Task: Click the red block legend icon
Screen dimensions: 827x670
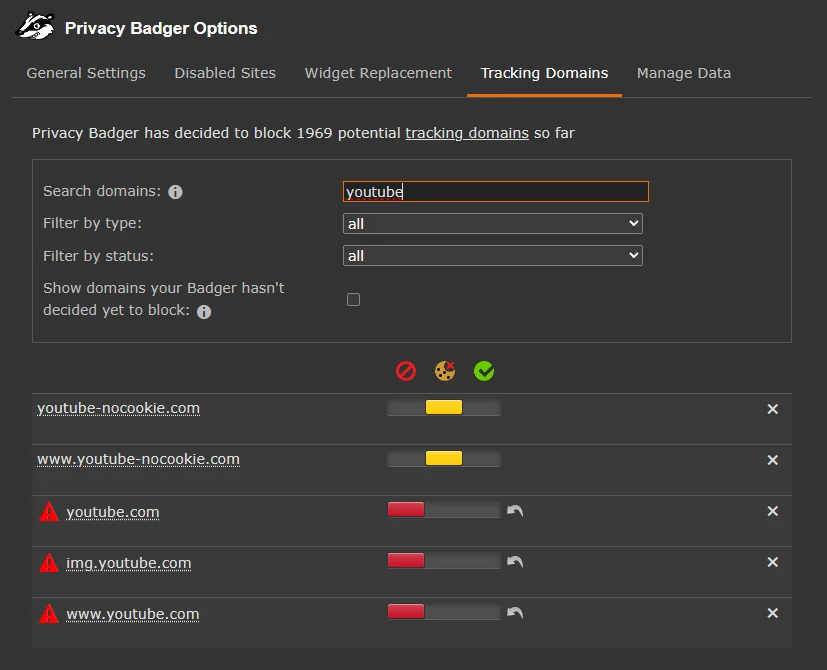Action: point(406,371)
